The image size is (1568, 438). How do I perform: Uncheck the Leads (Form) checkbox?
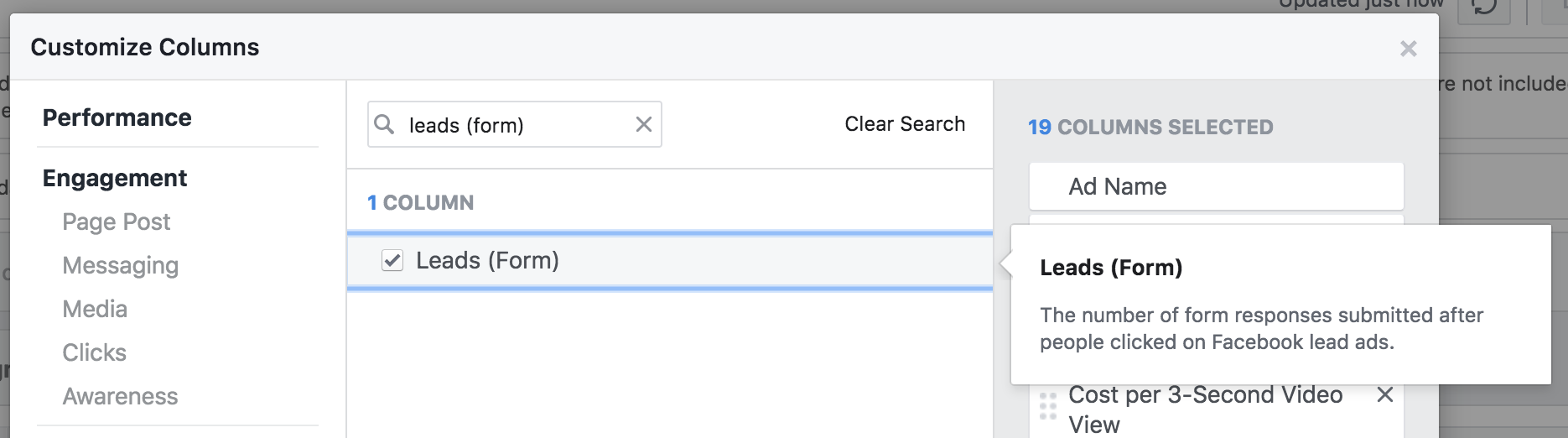[x=392, y=260]
